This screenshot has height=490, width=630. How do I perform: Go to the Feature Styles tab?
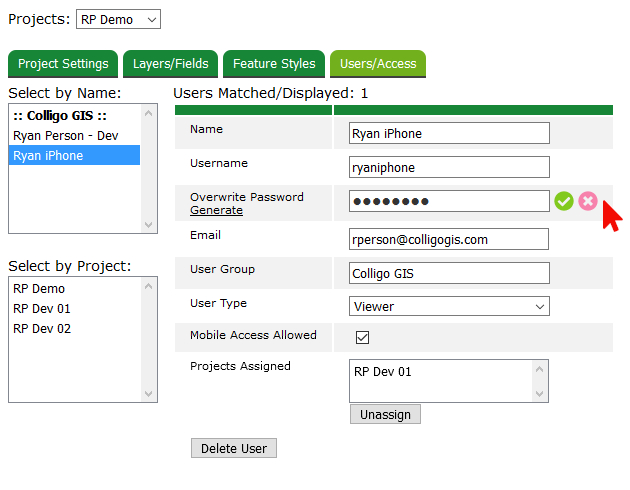point(274,64)
